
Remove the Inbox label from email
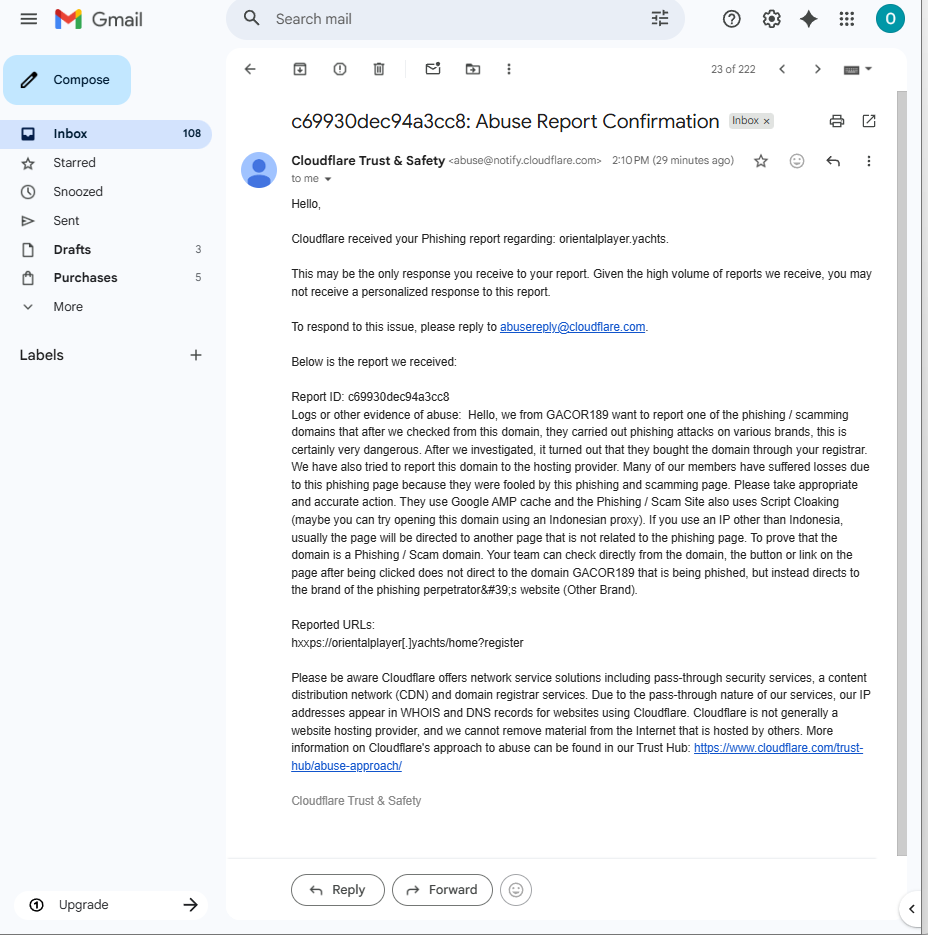point(766,121)
